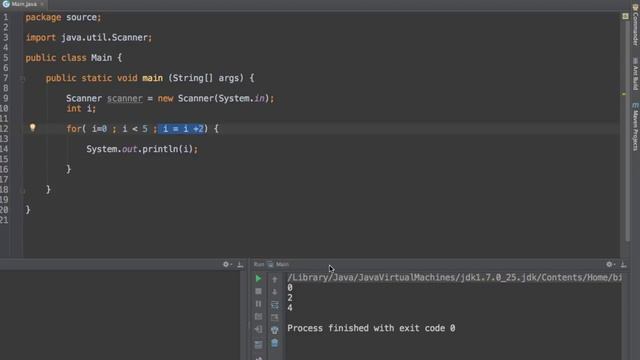Click on 'System.out.println(i);' code line
The image size is (640, 360).
[x=142, y=149]
